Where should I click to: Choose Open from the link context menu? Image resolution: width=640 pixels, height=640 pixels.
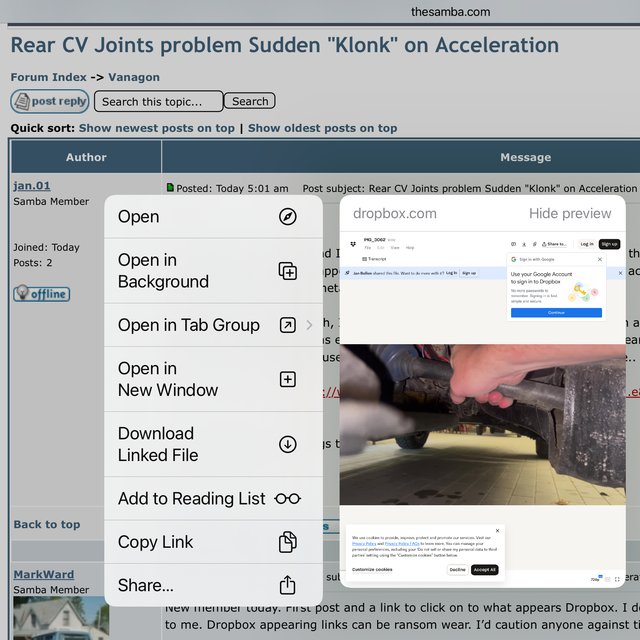[213, 217]
